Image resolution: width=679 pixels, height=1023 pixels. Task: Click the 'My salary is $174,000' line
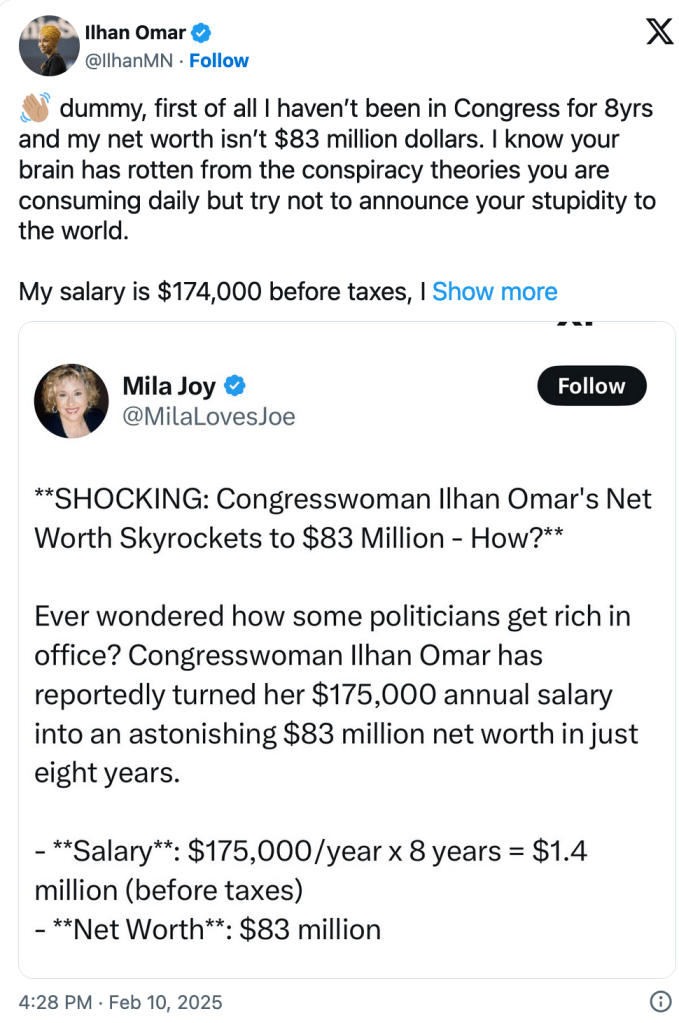[x=222, y=292]
